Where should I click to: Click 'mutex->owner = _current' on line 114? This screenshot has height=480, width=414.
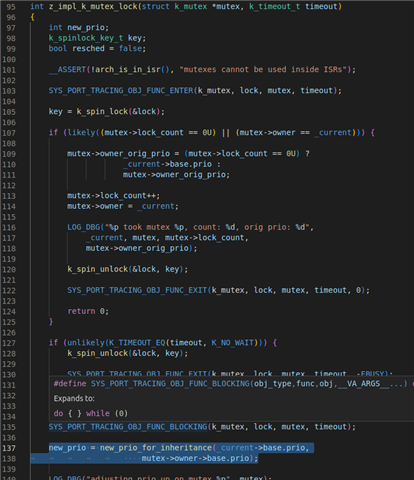click(x=121, y=206)
